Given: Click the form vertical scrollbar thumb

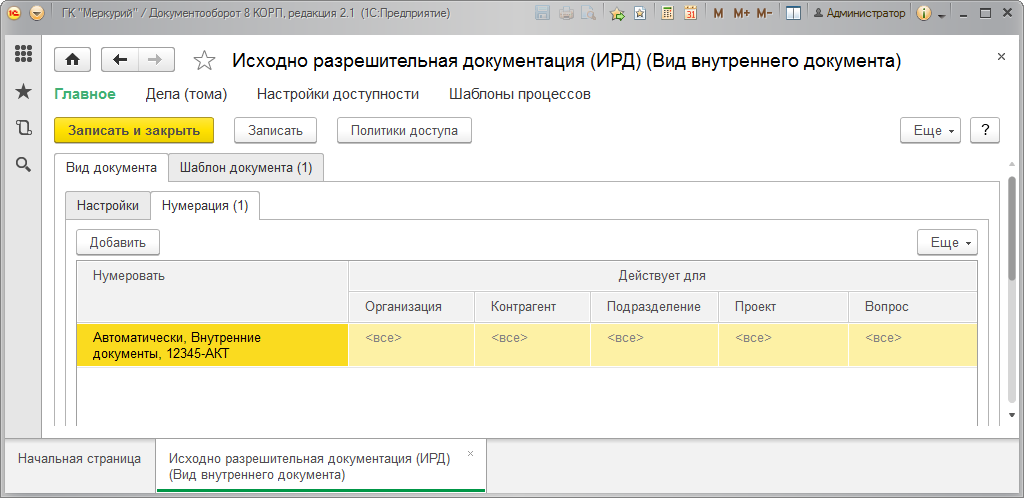Looking at the screenshot, I should (x=1012, y=228).
